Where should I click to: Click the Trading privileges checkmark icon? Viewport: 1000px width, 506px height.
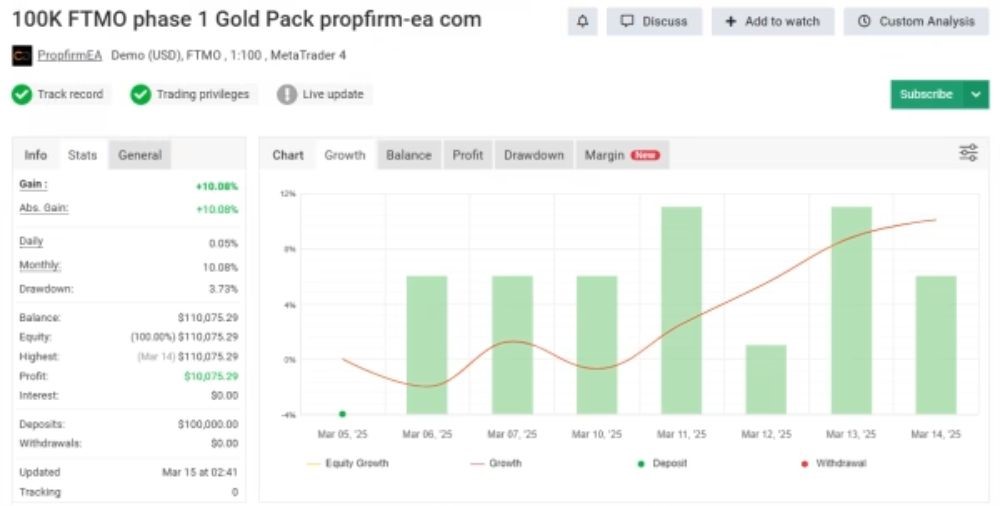tap(140, 94)
